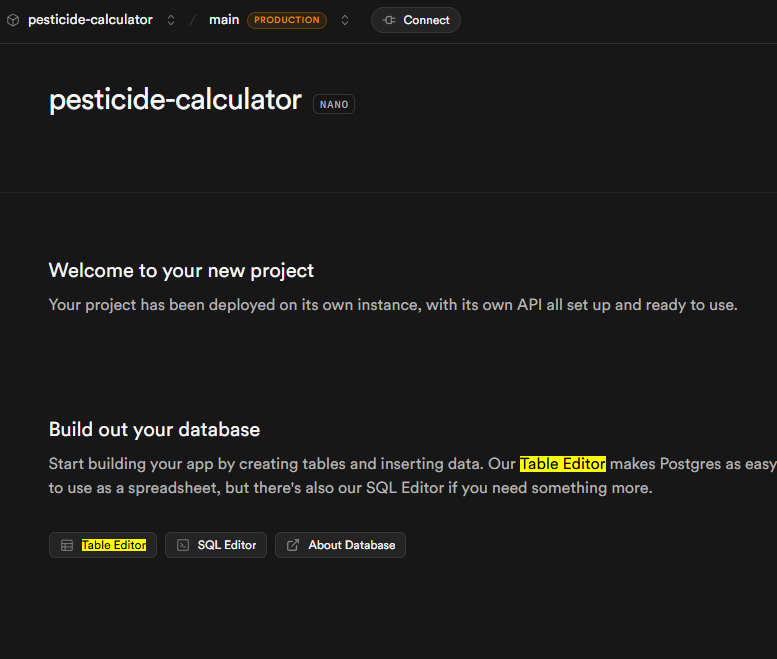Follow the highlighted Table Editor inline link
777x659 pixels.
[x=562, y=464]
